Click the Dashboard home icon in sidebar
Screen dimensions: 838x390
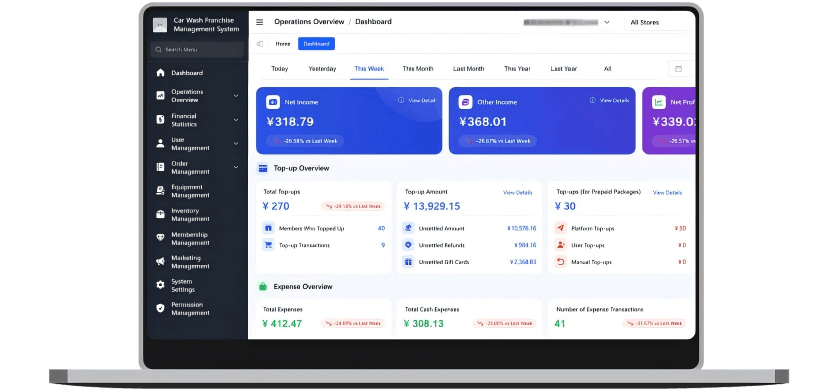(x=160, y=73)
